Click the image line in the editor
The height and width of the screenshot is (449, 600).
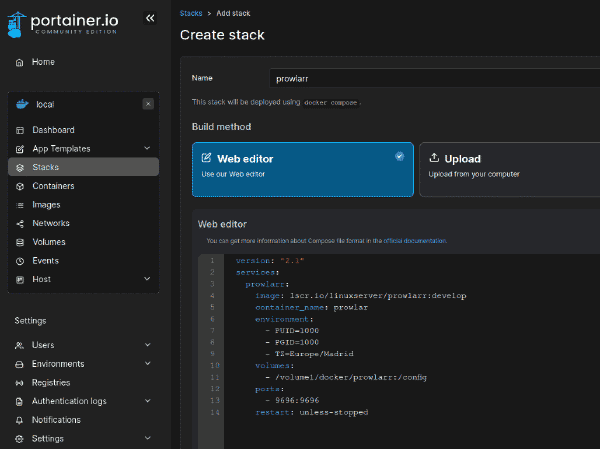(x=360, y=296)
